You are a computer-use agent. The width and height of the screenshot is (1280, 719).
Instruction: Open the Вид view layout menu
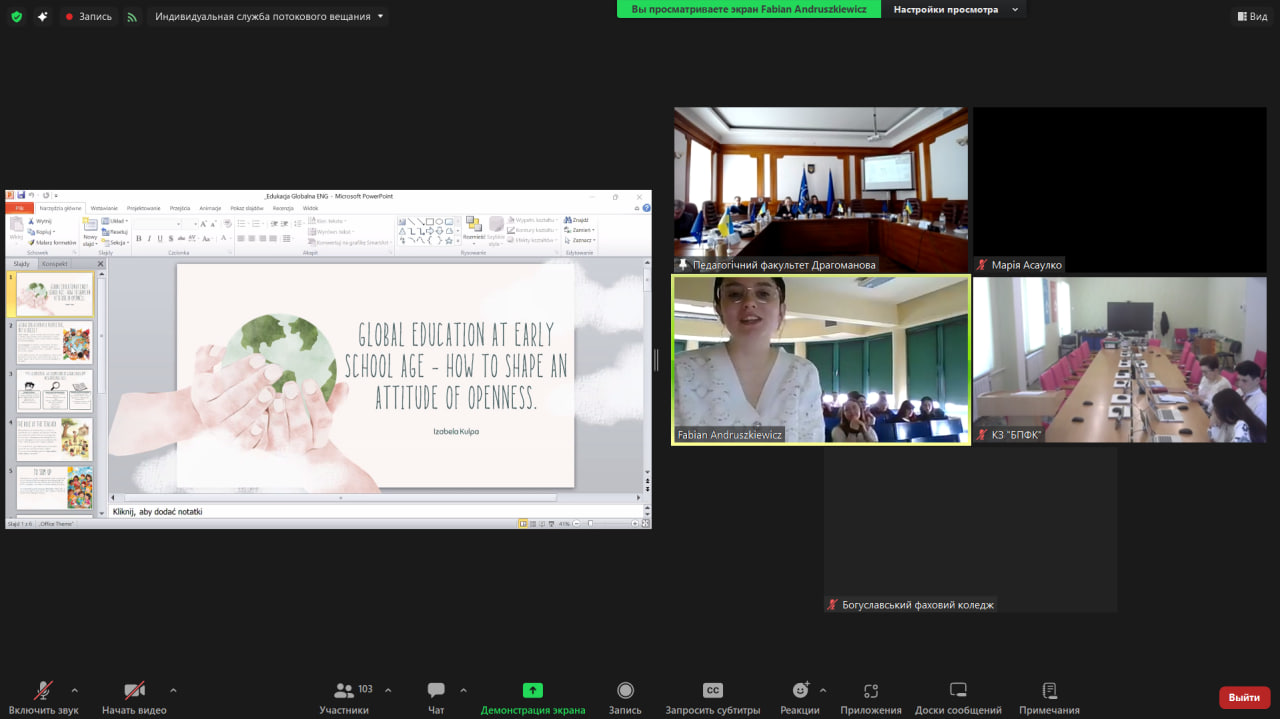point(1251,16)
